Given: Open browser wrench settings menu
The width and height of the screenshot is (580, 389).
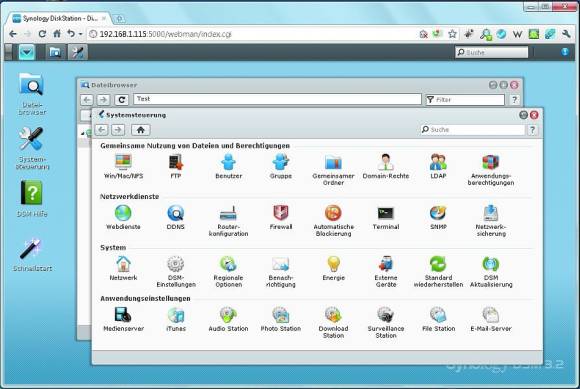Looking at the screenshot, I should tap(566, 34).
